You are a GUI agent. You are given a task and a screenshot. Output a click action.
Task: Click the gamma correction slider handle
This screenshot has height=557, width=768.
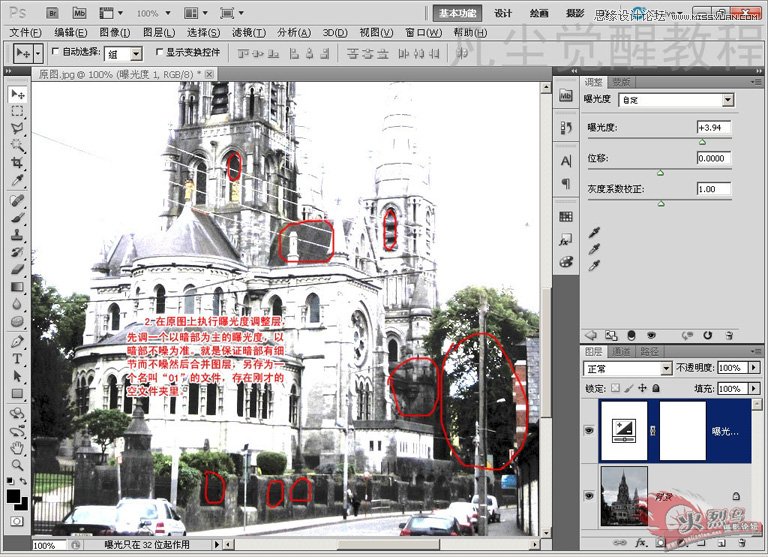(x=661, y=203)
